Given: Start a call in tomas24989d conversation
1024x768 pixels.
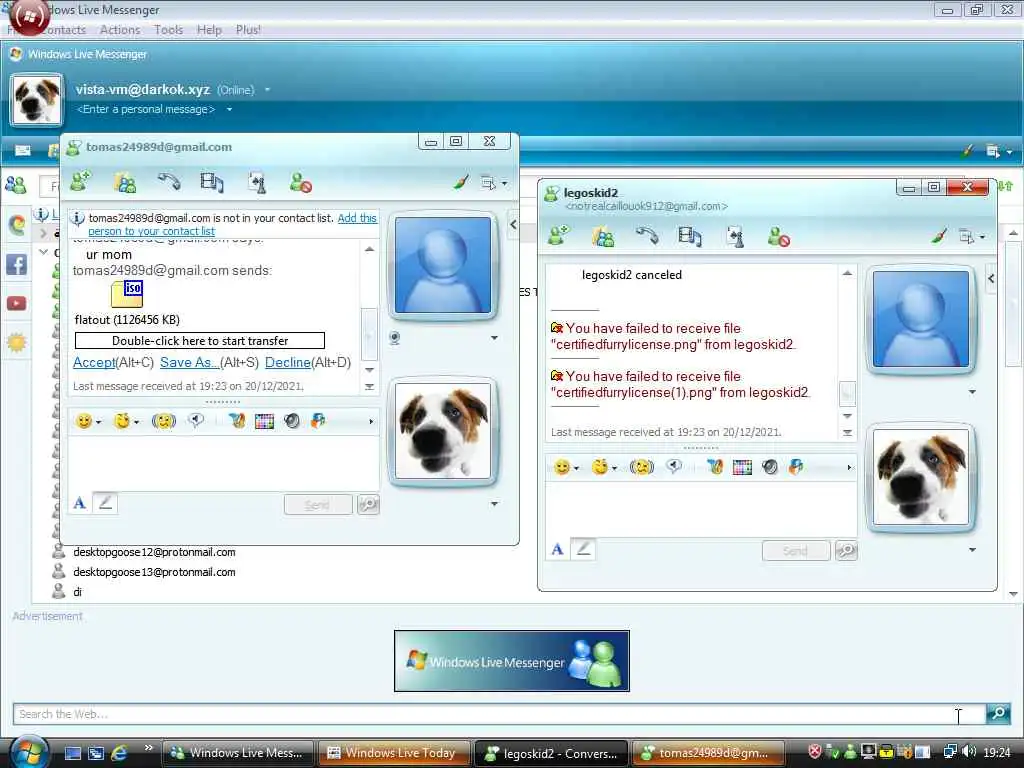Looking at the screenshot, I should tap(168, 182).
